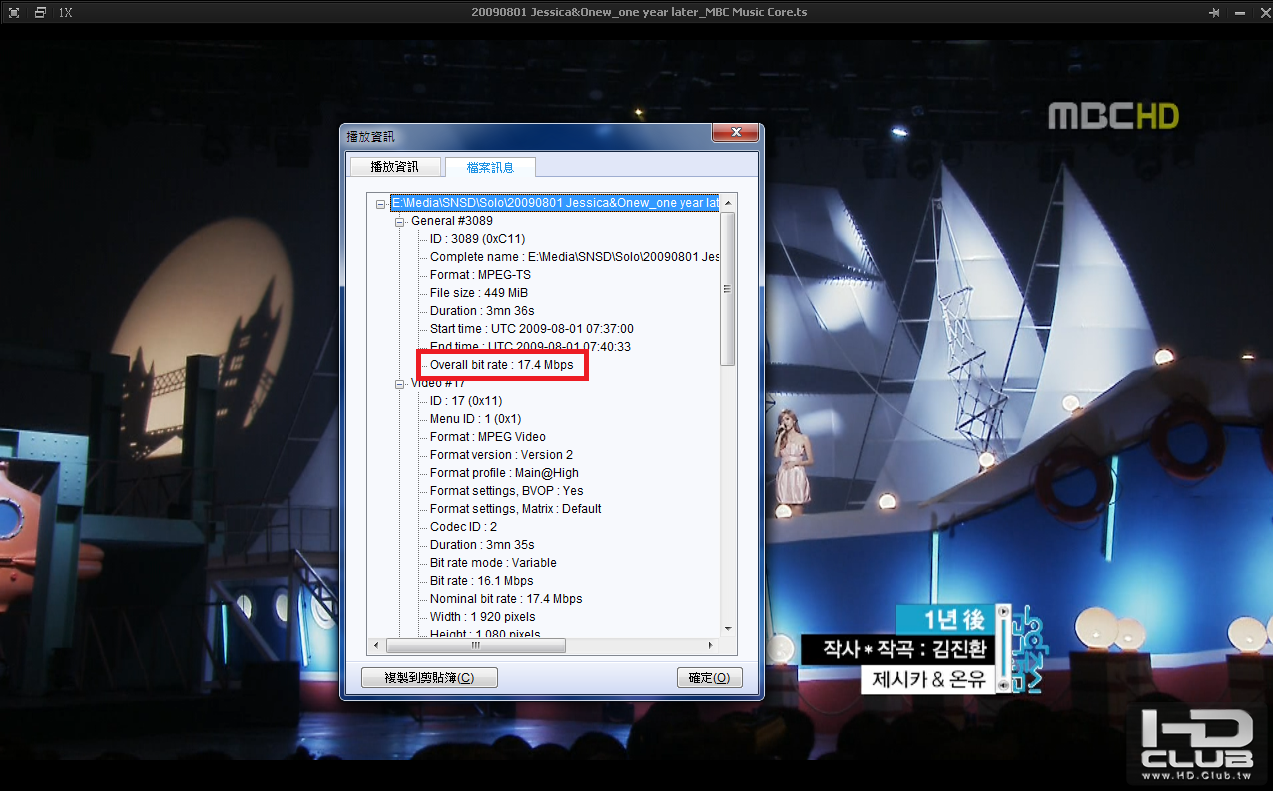This screenshot has width=1273, height=791.
Task: Confirm the dialog with 確定(O) button
Action: point(710,678)
